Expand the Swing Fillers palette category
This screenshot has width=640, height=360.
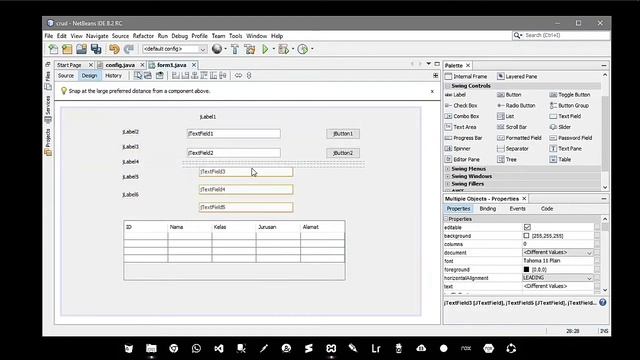(x=448, y=184)
